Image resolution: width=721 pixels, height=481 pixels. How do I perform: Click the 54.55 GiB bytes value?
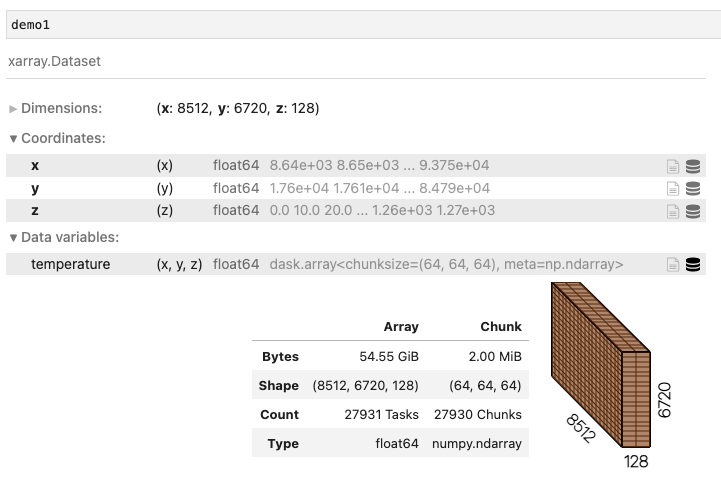click(389, 356)
